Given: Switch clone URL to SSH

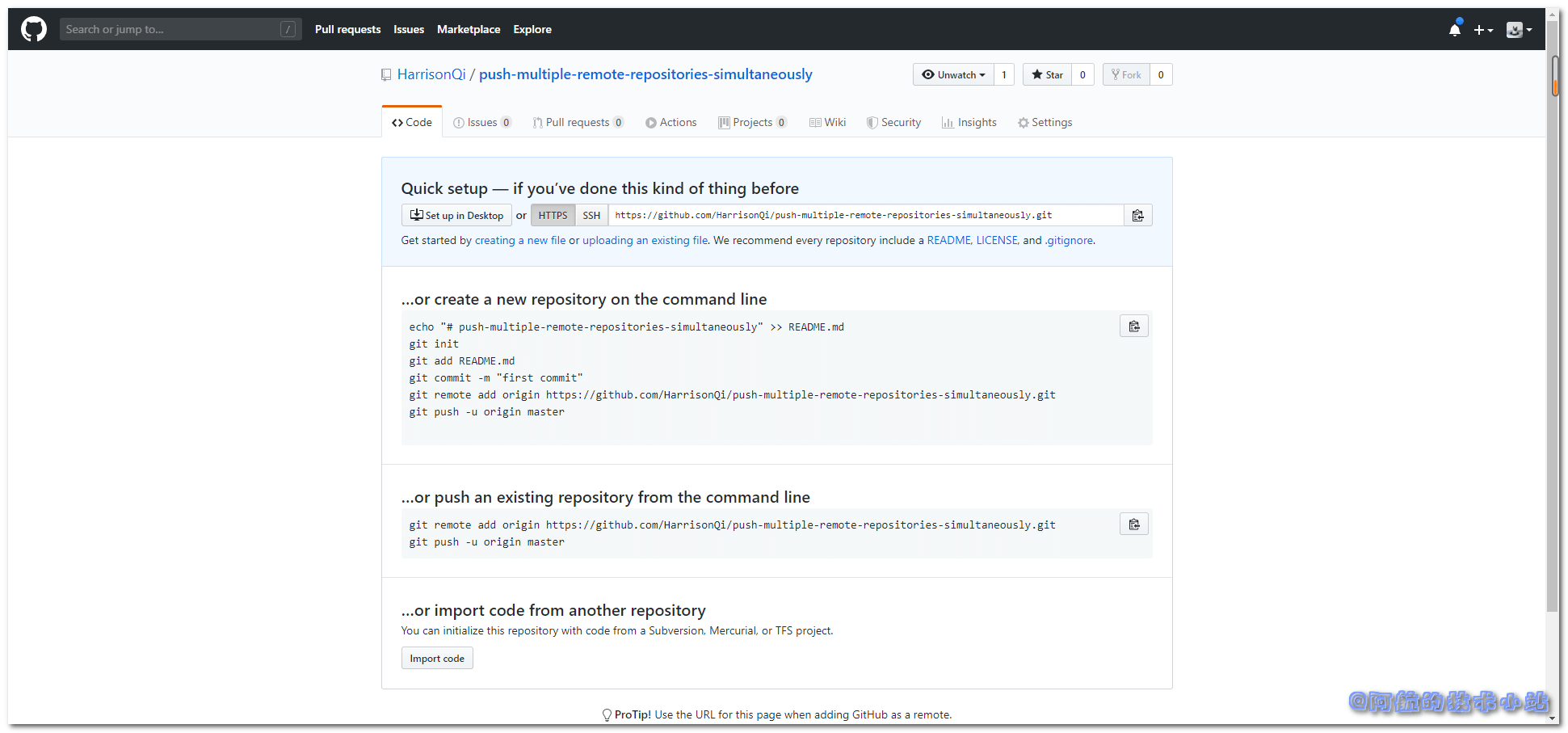Looking at the screenshot, I should pyautogui.click(x=591, y=216).
